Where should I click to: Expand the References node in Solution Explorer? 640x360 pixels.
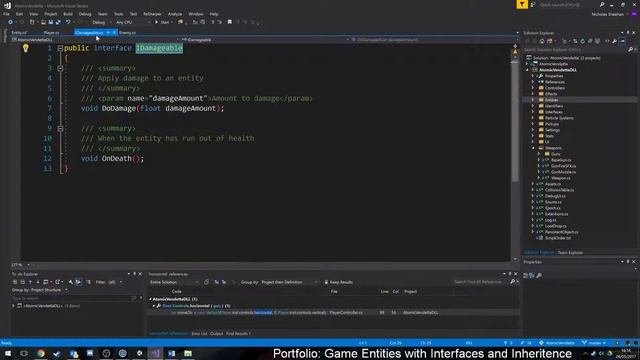(533, 82)
